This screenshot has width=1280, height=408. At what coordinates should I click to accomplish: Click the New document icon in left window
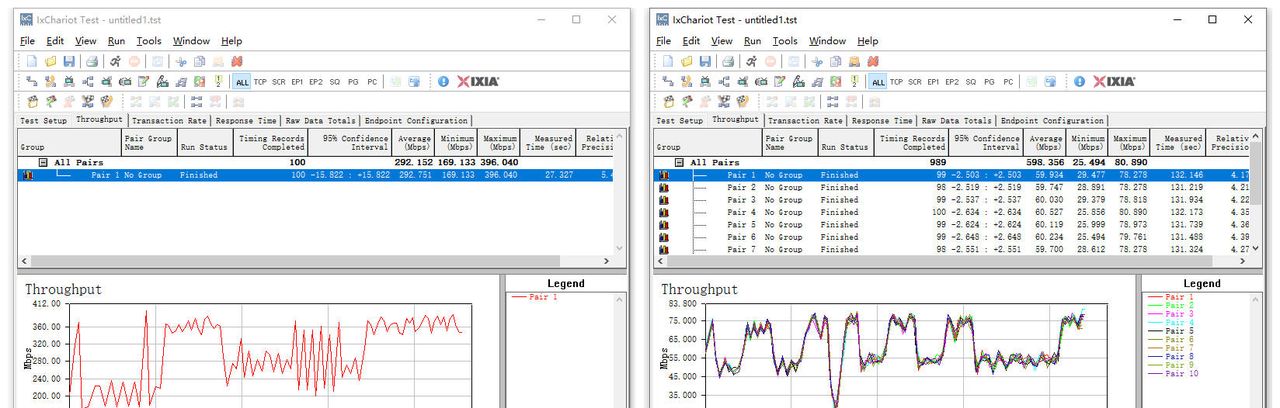coord(32,62)
